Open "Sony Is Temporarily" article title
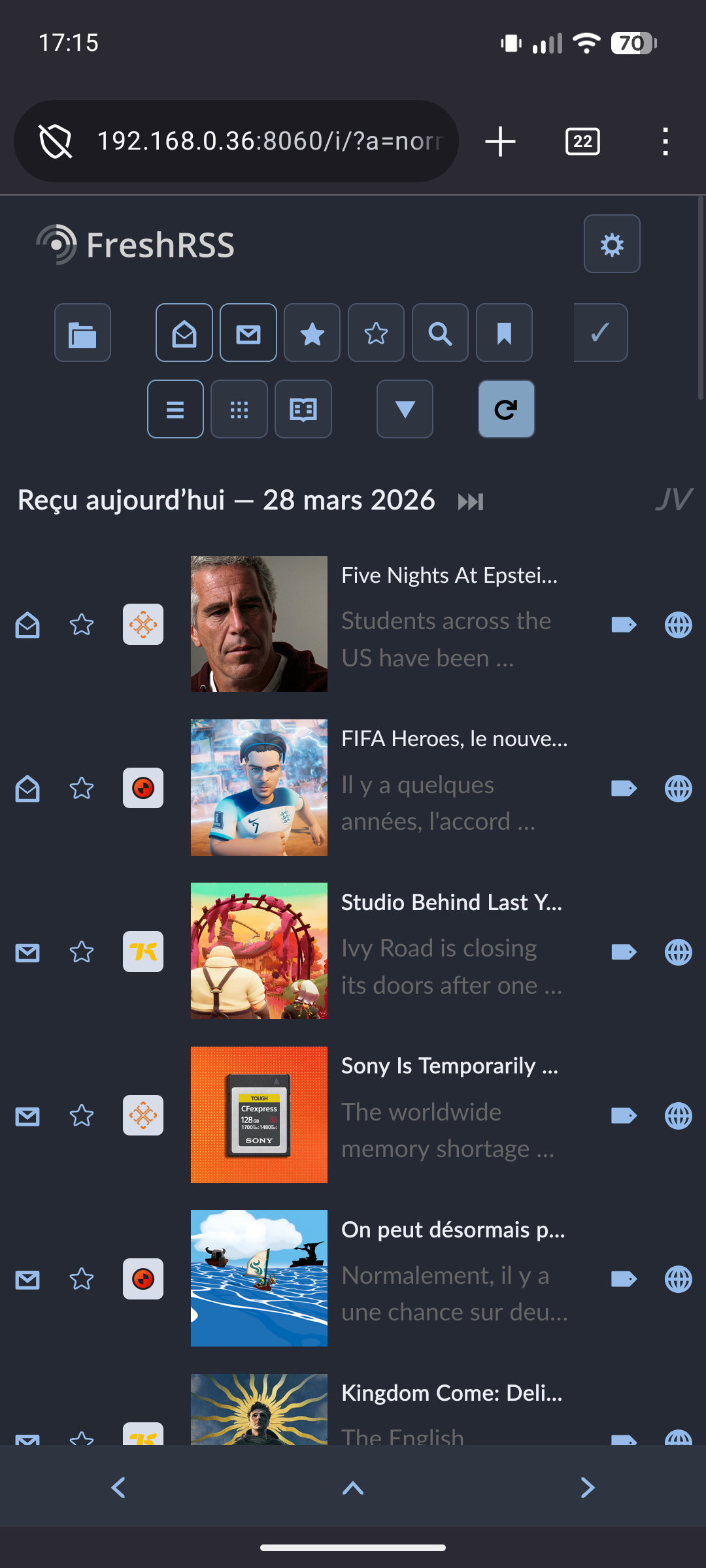Viewport: 706px width, 1568px height. pyautogui.click(x=450, y=1066)
